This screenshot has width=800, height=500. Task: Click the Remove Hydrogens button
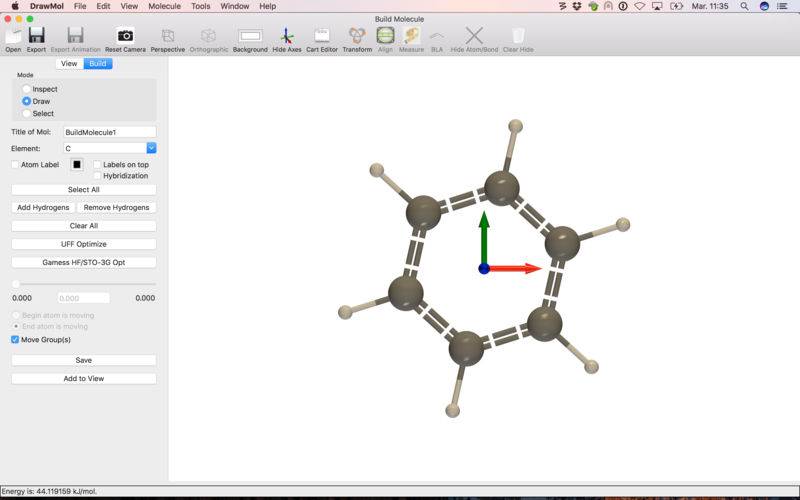pos(116,208)
